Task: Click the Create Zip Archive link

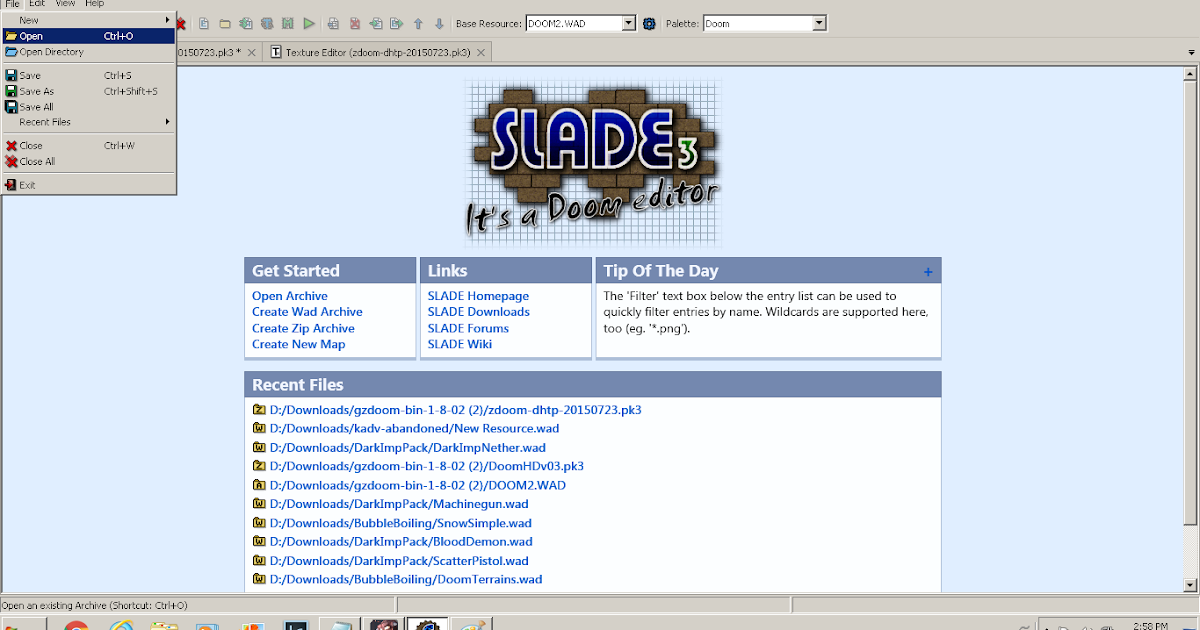Action: point(303,328)
